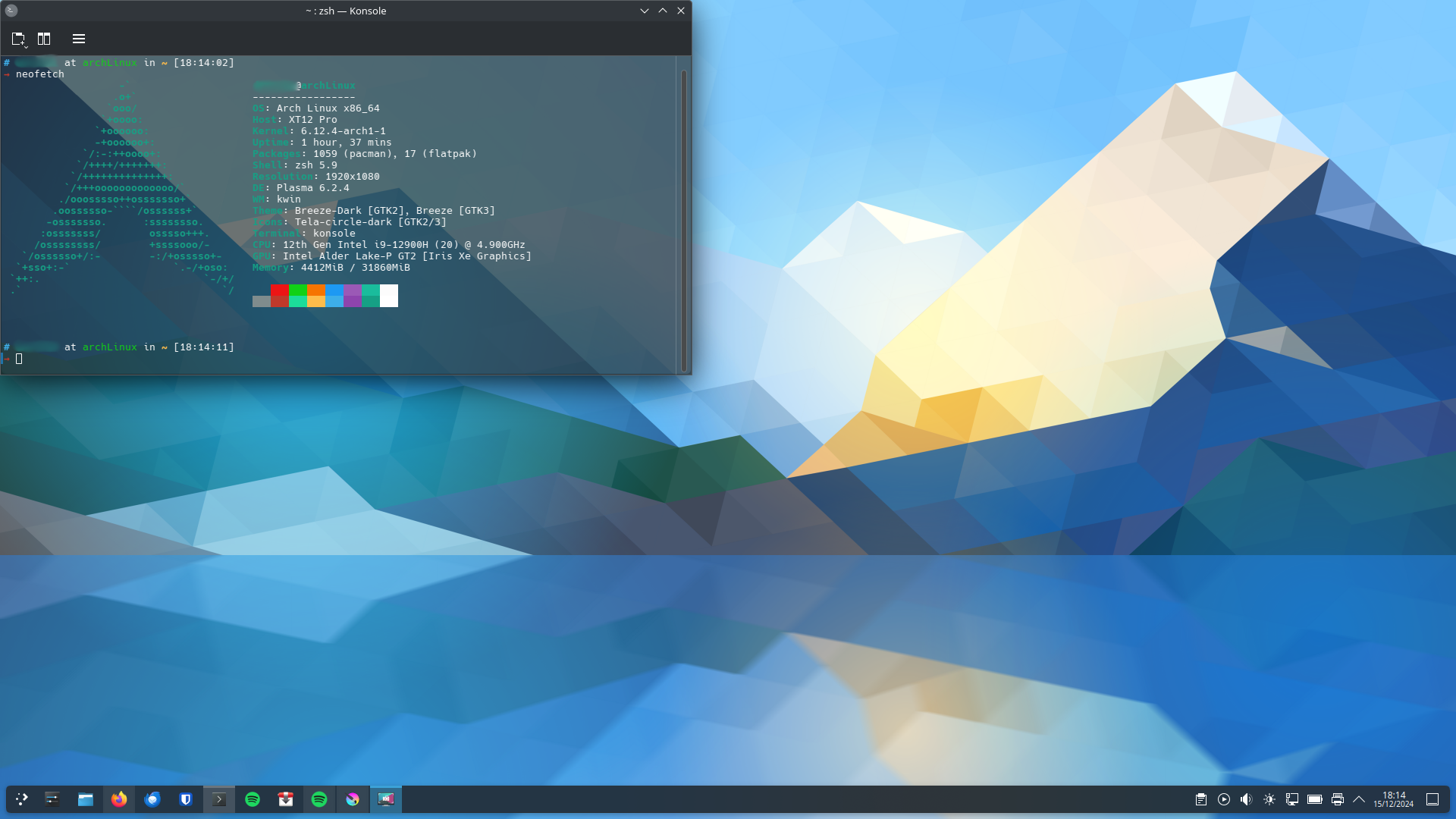Open Bitwarden shield icon in taskbar
The width and height of the screenshot is (1456, 819).
tap(186, 799)
